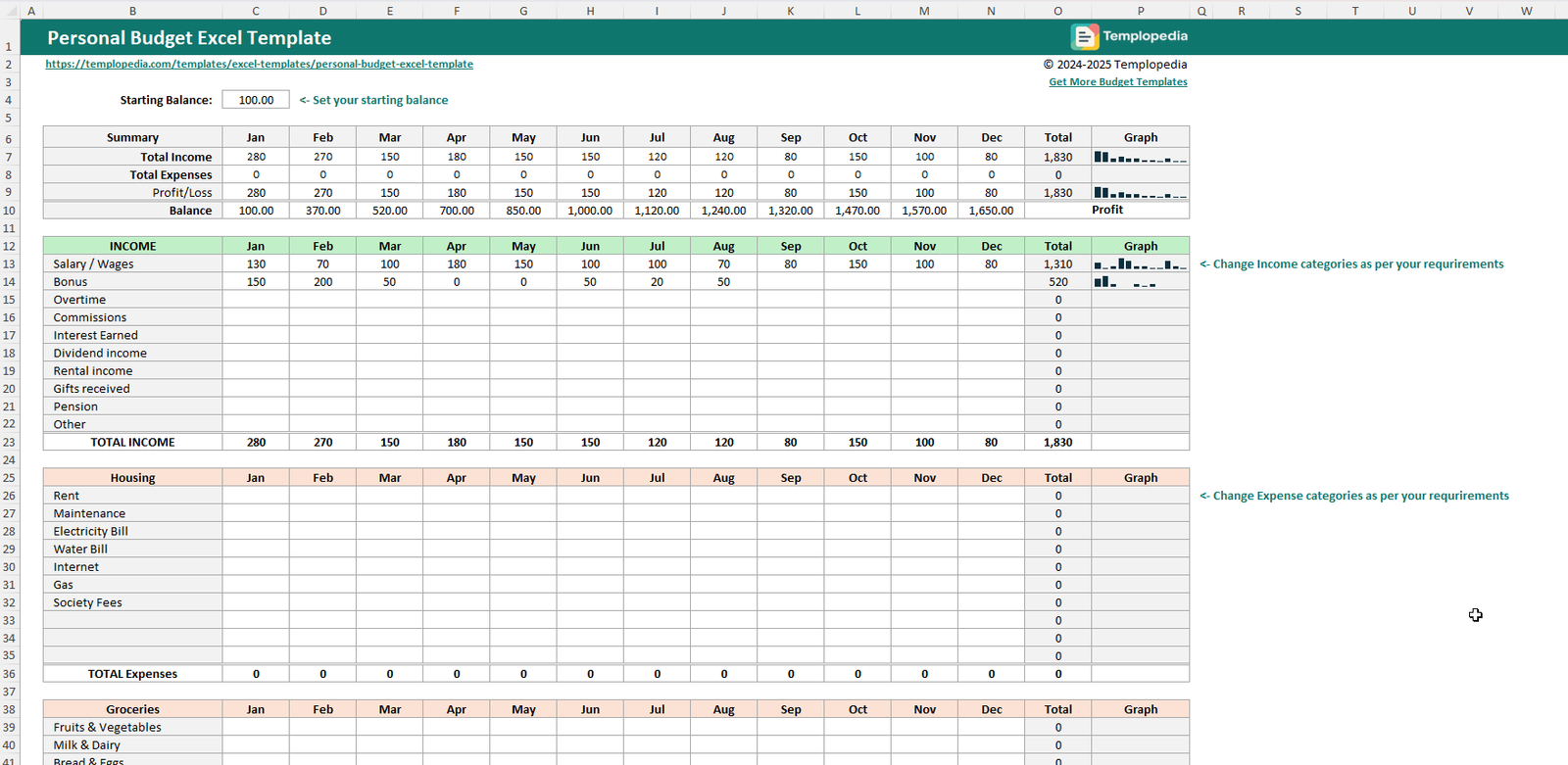1568x765 pixels.
Task: Select the Salary / Wages sparkline graph
Action: pyautogui.click(x=1141, y=264)
